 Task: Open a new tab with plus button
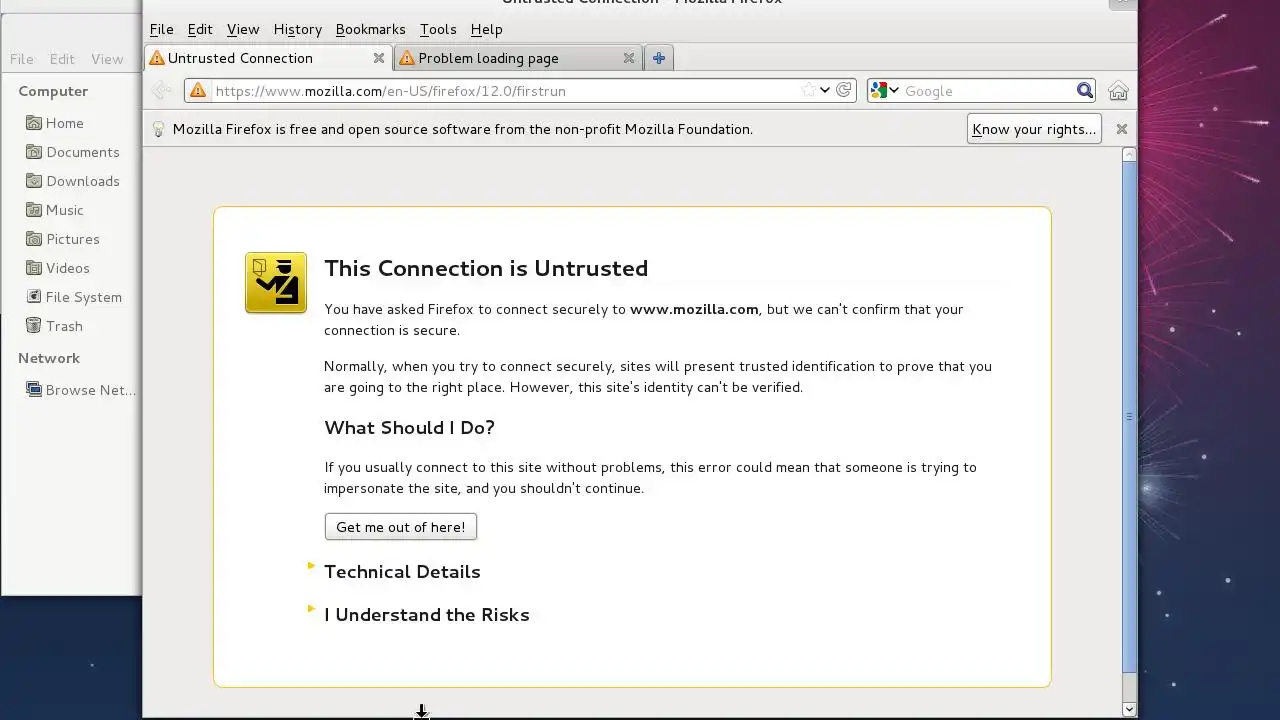tap(659, 58)
